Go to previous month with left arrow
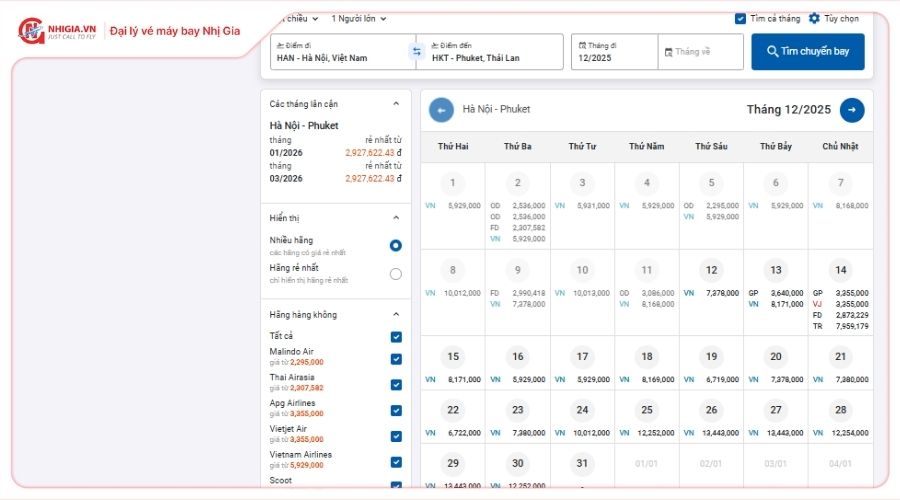 click(441, 110)
